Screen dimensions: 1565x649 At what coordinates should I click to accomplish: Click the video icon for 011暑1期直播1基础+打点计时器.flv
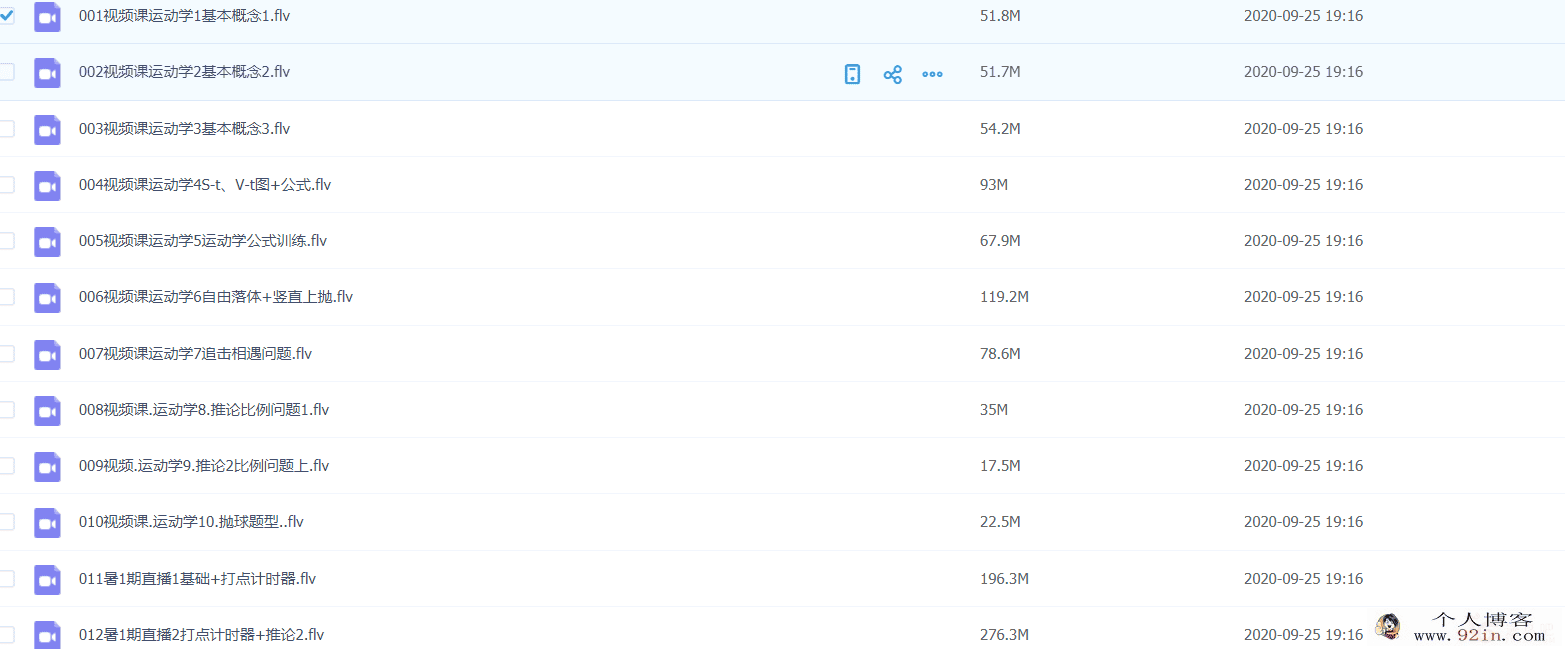tap(47, 579)
